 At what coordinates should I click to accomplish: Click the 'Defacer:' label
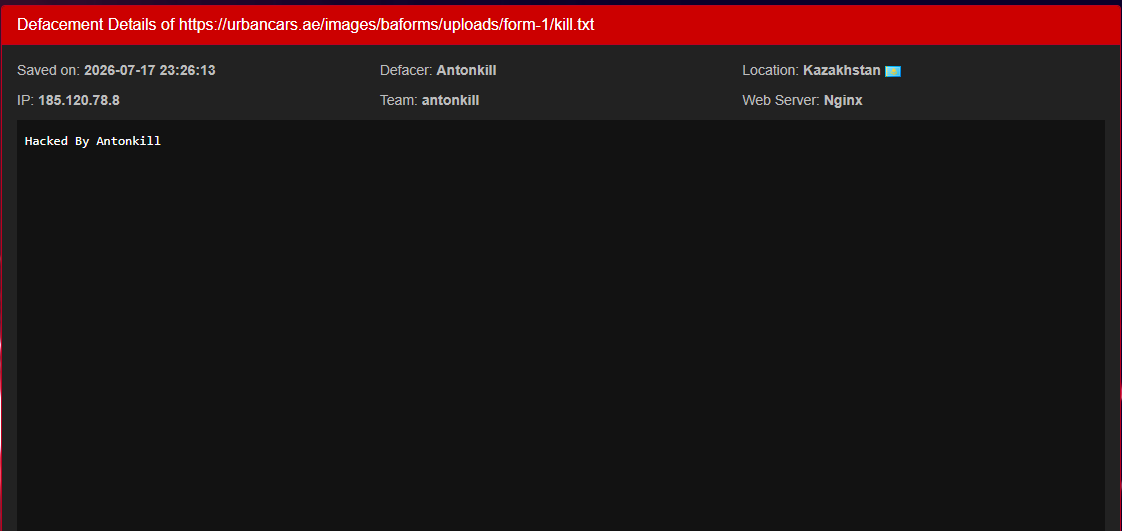pyautogui.click(x=406, y=70)
